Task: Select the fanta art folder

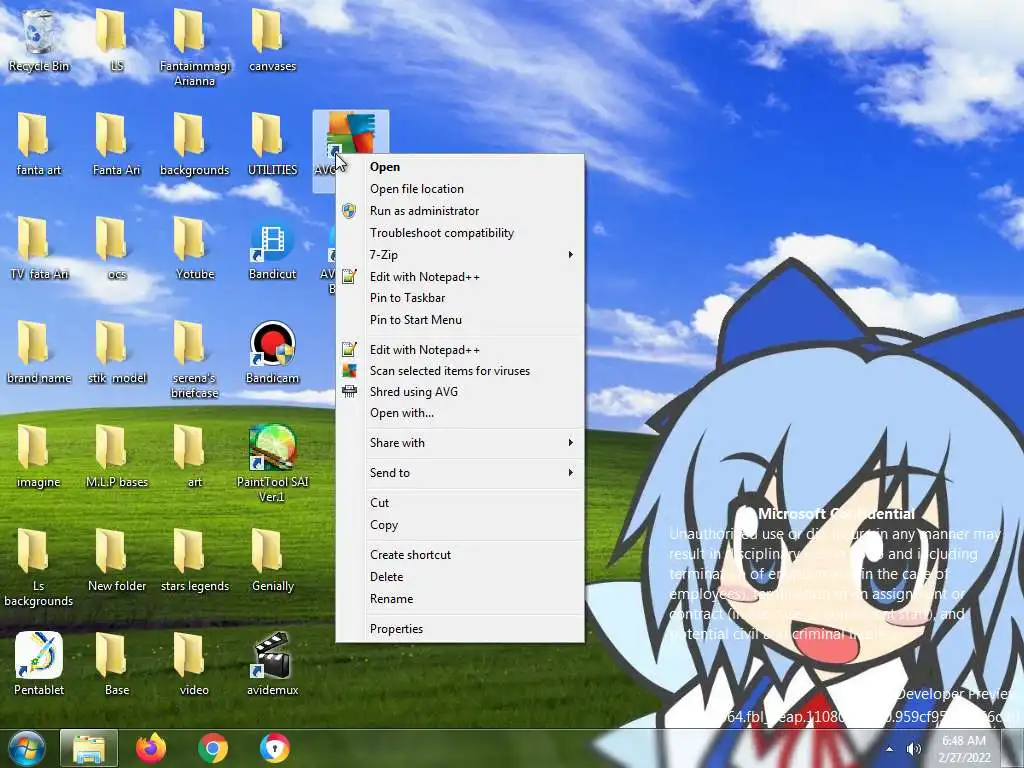Action: click(x=39, y=144)
